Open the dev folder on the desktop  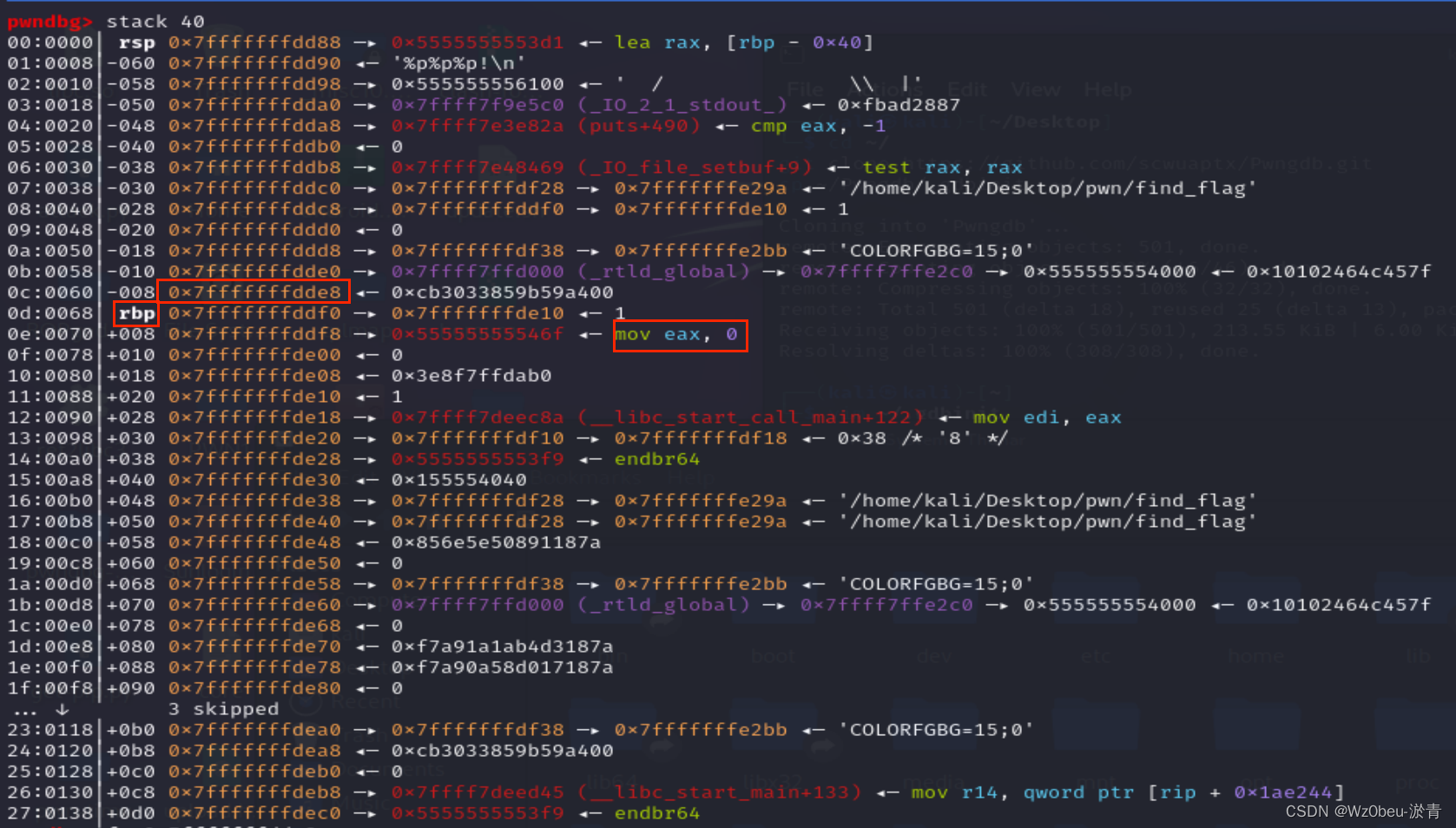point(935,656)
